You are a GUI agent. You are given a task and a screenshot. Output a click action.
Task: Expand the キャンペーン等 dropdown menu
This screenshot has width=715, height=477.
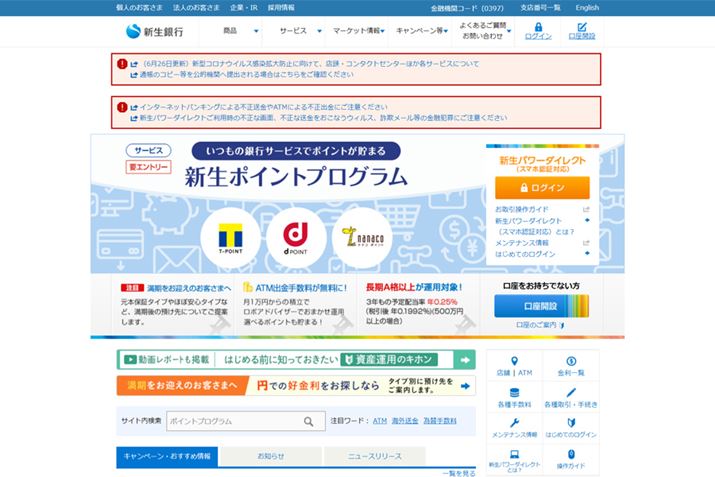point(422,31)
